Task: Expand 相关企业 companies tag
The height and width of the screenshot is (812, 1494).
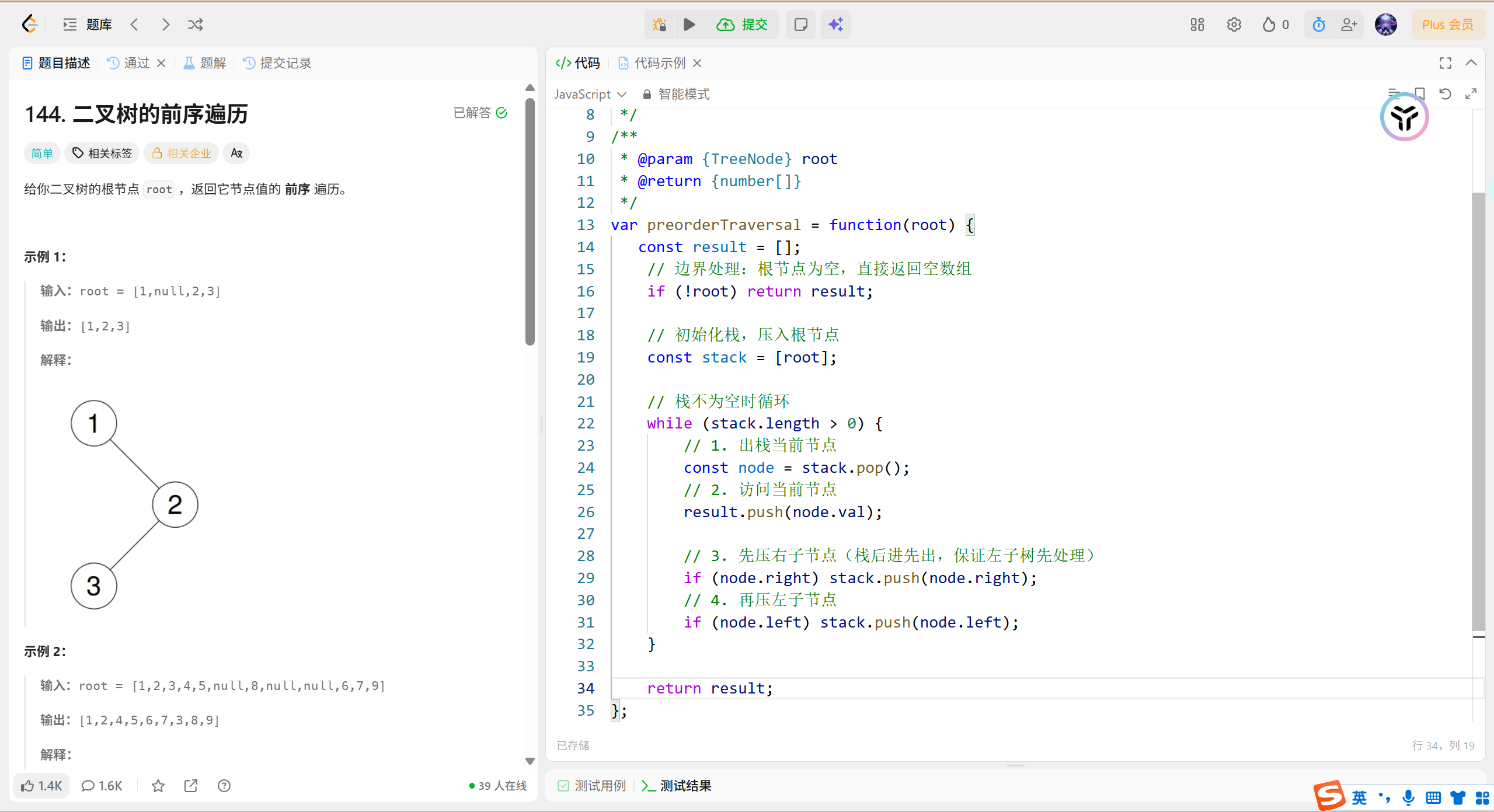Action: pos(182,153)
